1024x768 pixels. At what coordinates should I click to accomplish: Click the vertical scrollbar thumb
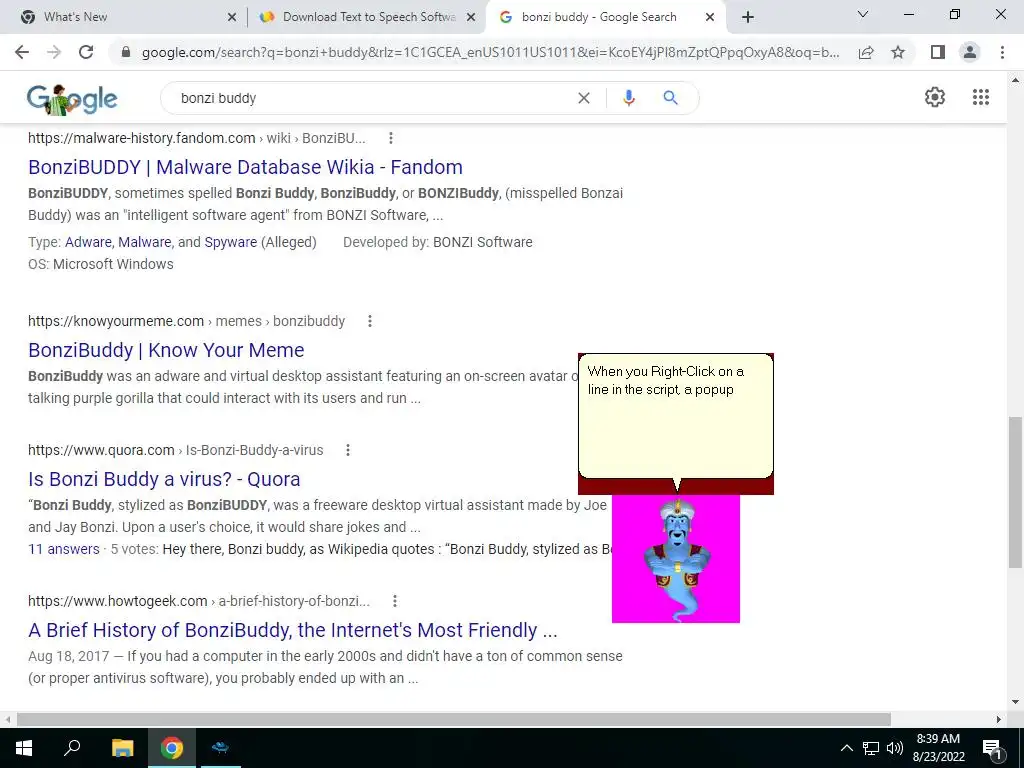(x=1015, y=492)
